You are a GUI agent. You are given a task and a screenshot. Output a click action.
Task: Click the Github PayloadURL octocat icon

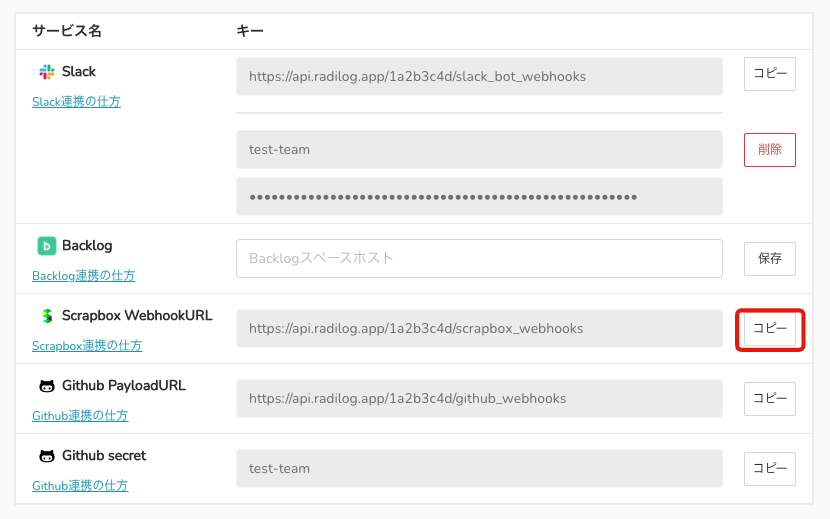coord(46,386)
